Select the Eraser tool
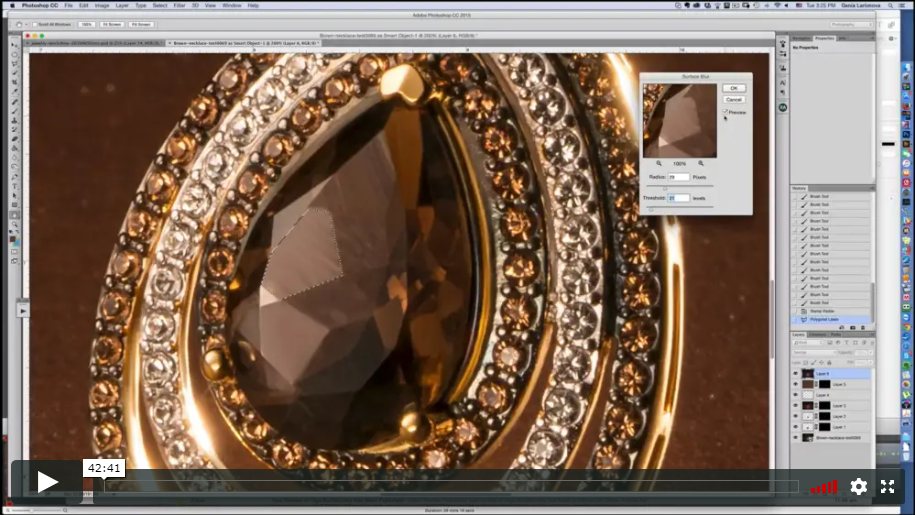Image resolution: width=915 pixels, height=515 pixels. [15, 139]
